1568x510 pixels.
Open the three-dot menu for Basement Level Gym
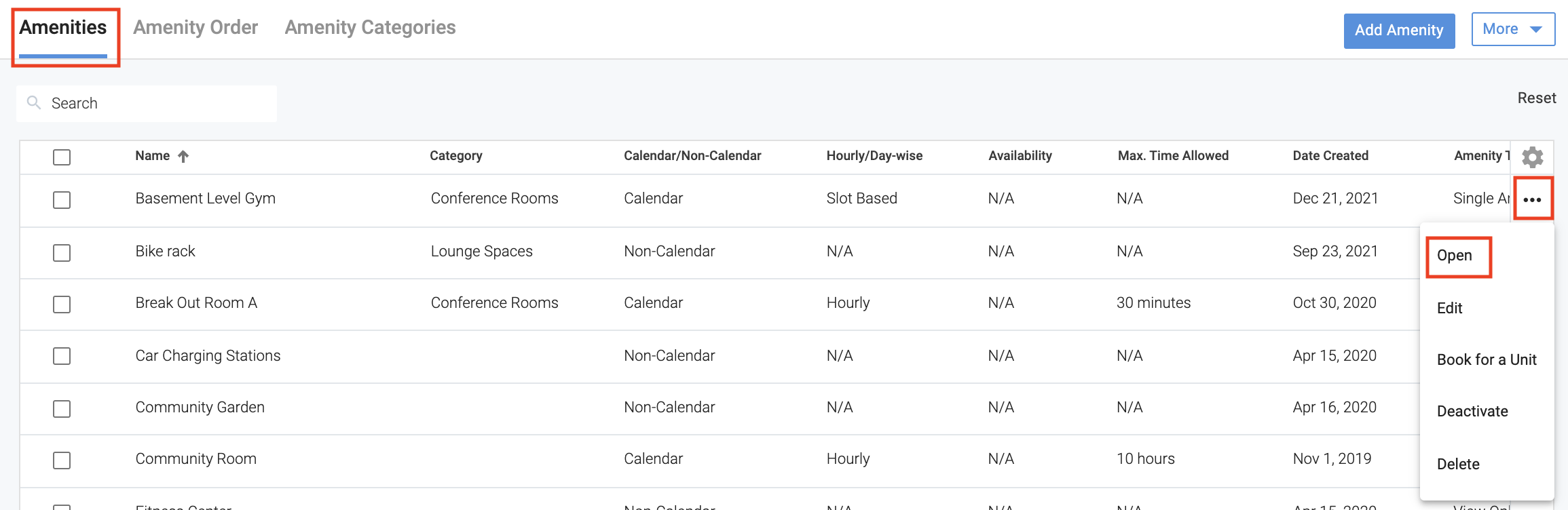pyautogui.click(x=1532, y=199)
